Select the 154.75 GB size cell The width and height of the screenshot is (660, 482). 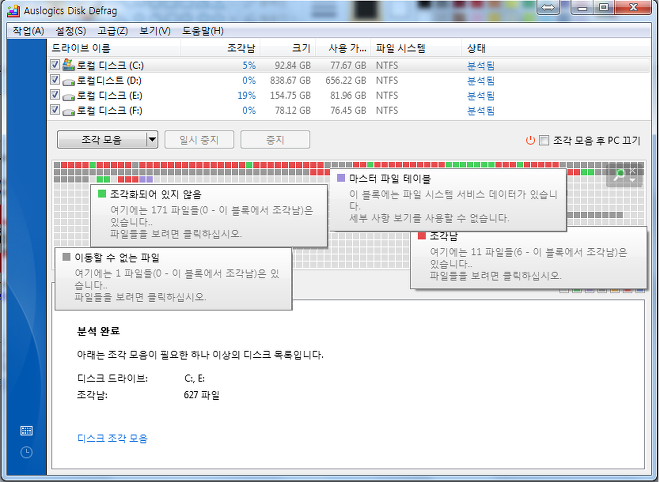pos(290,96)
